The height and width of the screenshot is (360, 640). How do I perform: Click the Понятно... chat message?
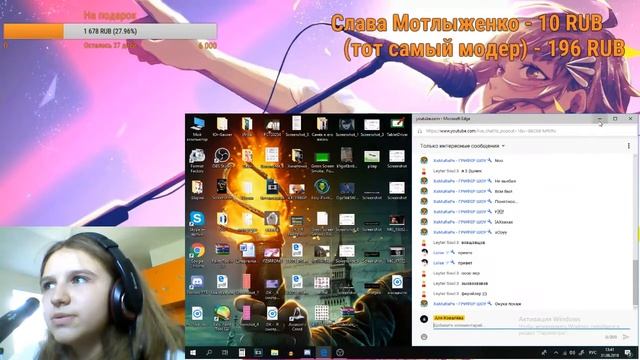pos(506,201)
